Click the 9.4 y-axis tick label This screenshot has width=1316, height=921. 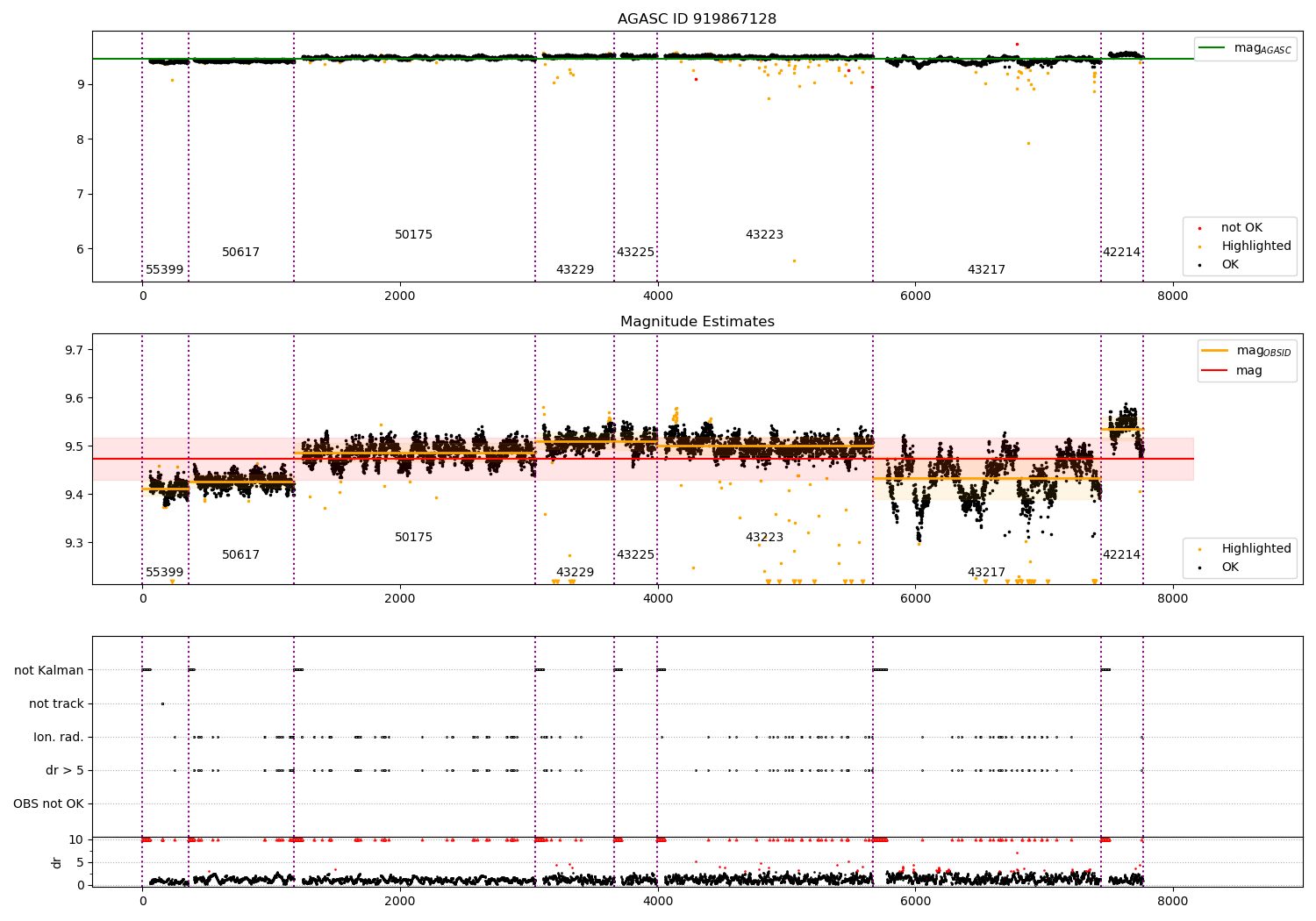coord(74,495)
